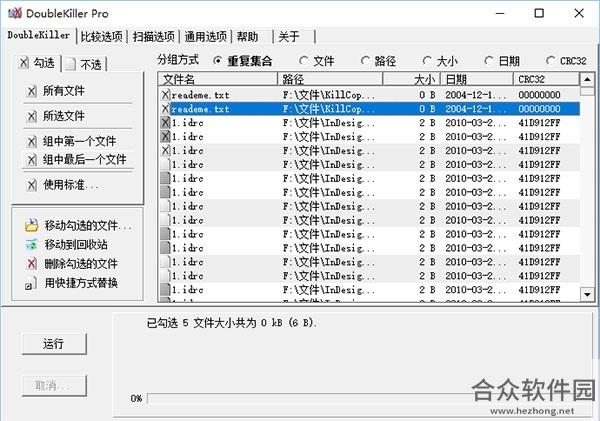600x421 pixels.
Task: Click 已勾选 5 文件 status text
Action: tap(232, 323)
